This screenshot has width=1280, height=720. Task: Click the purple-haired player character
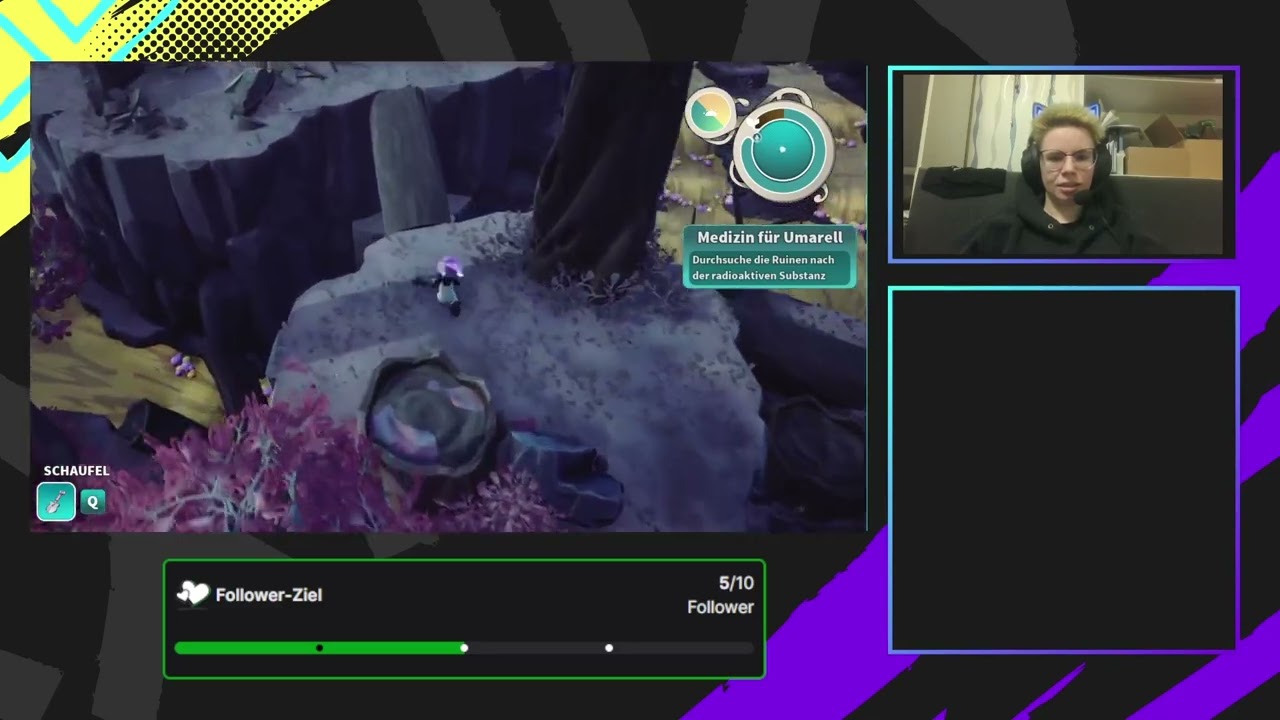(x=447, y=284)
